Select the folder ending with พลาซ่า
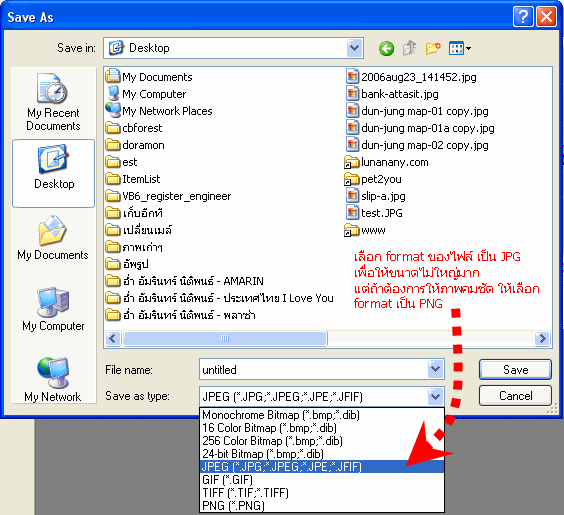The height and width of the screenshot is (515, 564). click(181, 315)
